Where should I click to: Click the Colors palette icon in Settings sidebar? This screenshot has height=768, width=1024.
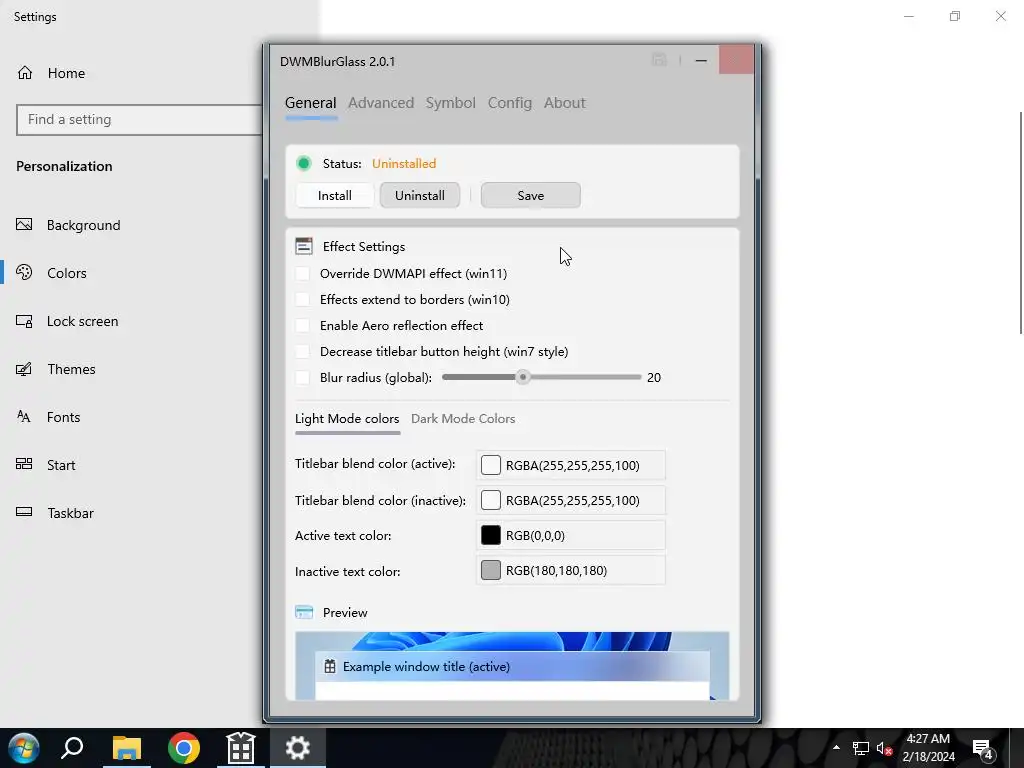24,272
